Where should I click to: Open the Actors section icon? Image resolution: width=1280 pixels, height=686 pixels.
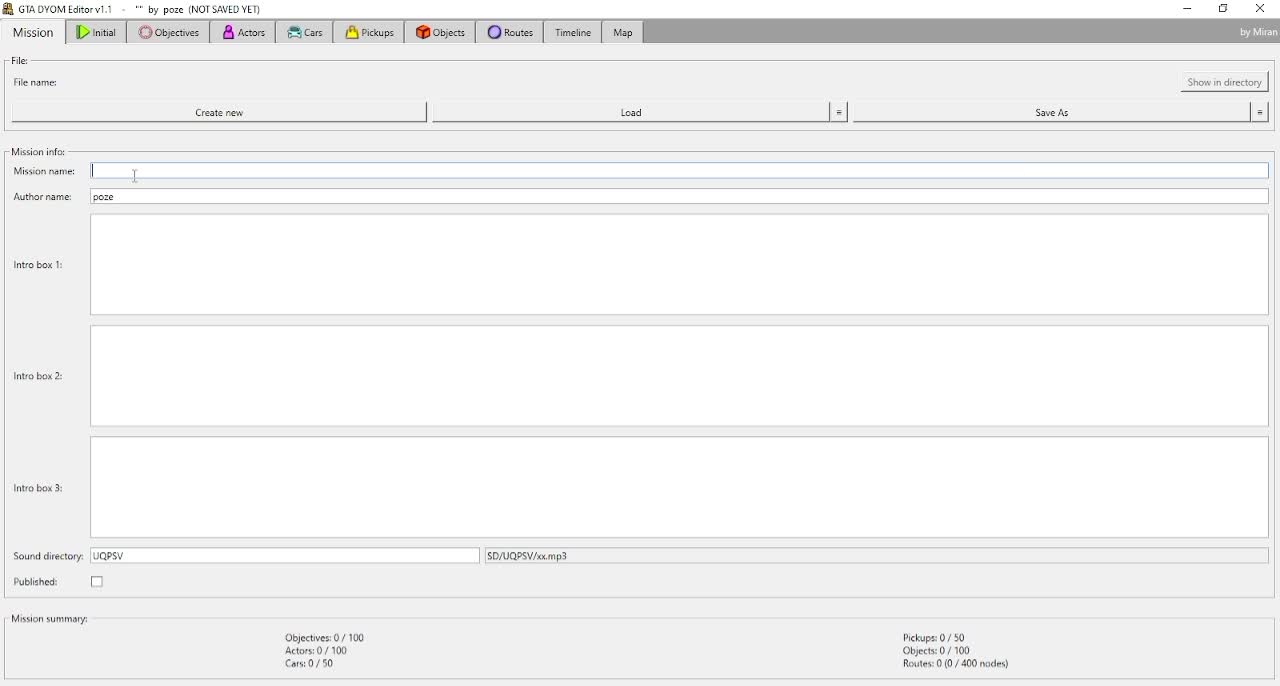(229, 31)
